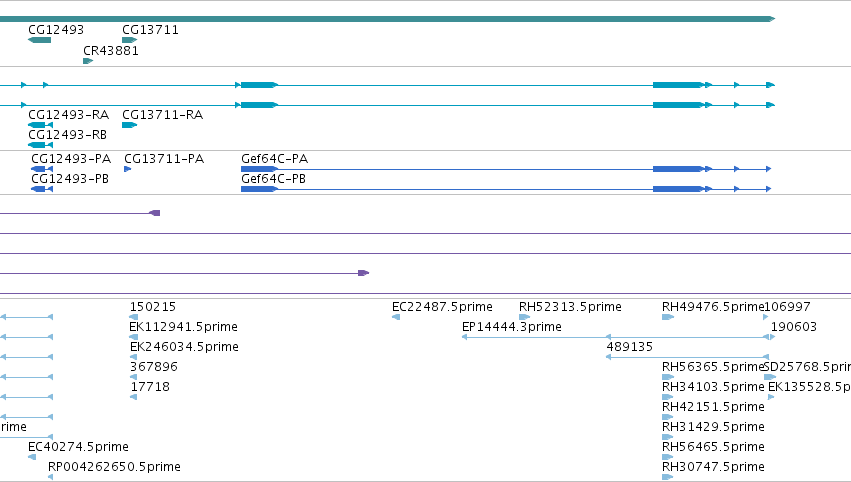
Task: Click the CG12493-PB protein label
Action: (70, 179)
